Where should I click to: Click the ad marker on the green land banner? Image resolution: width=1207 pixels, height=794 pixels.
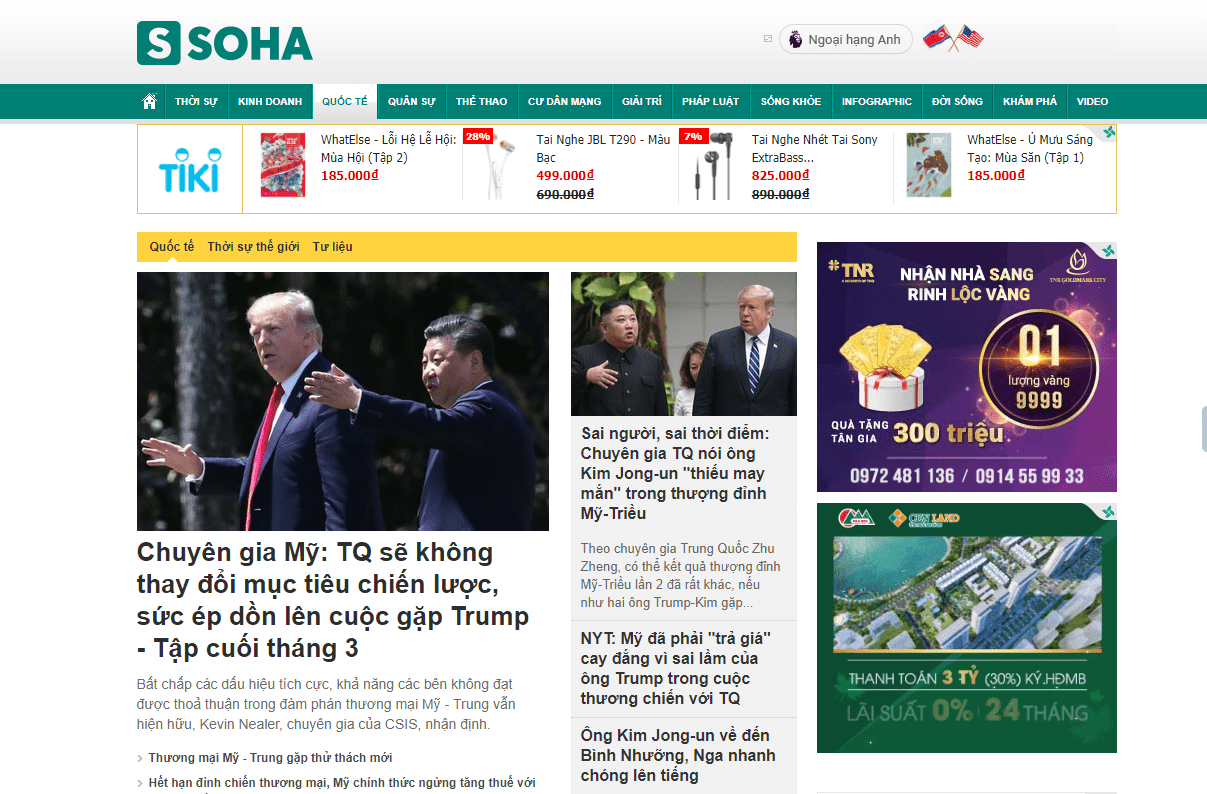click(x=1109, y=511)
